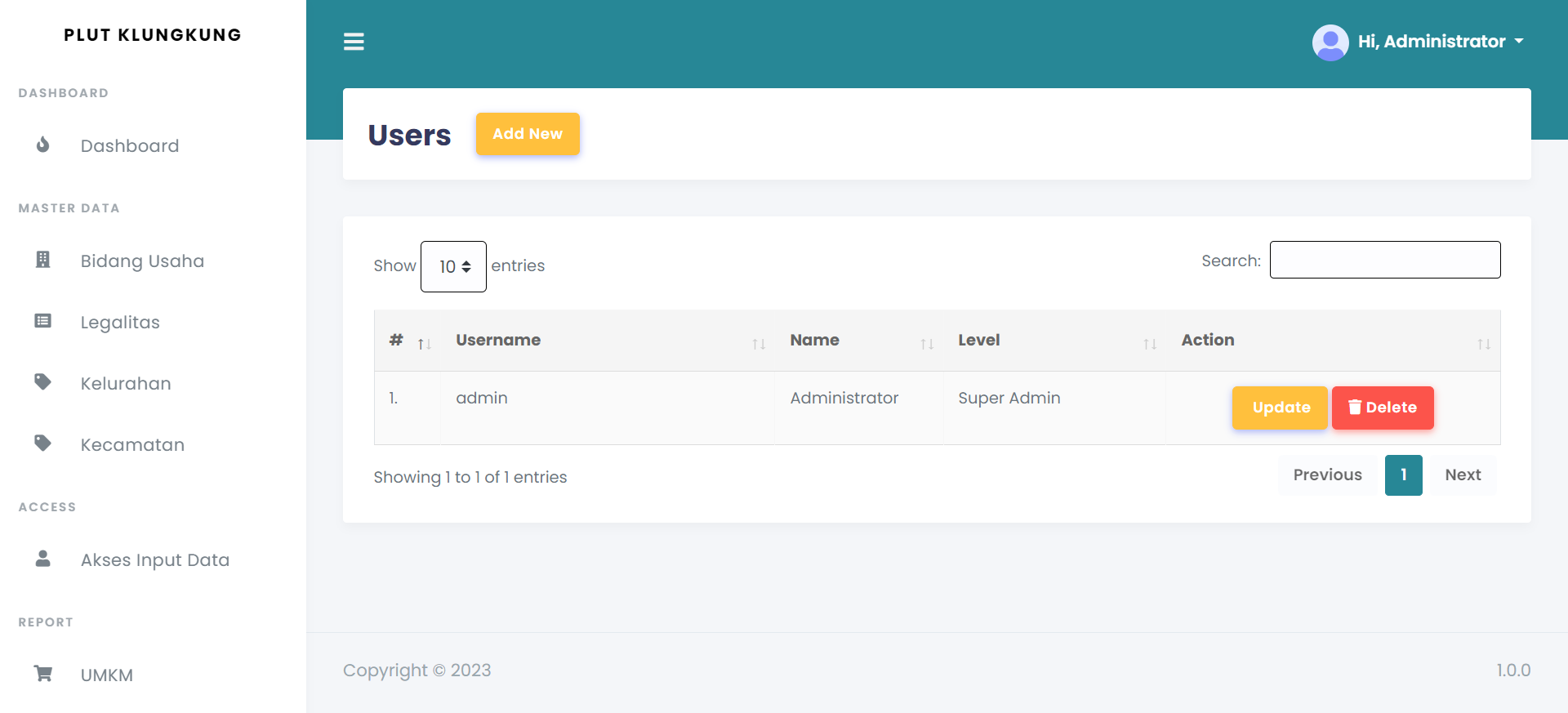Open the show entries count dropdown
Screen dimensions: 1568x713
tap(453, 266)
